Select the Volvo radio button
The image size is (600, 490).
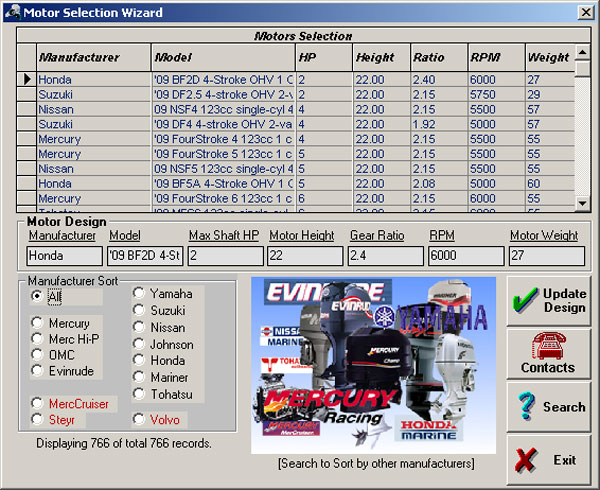(139, 419)
